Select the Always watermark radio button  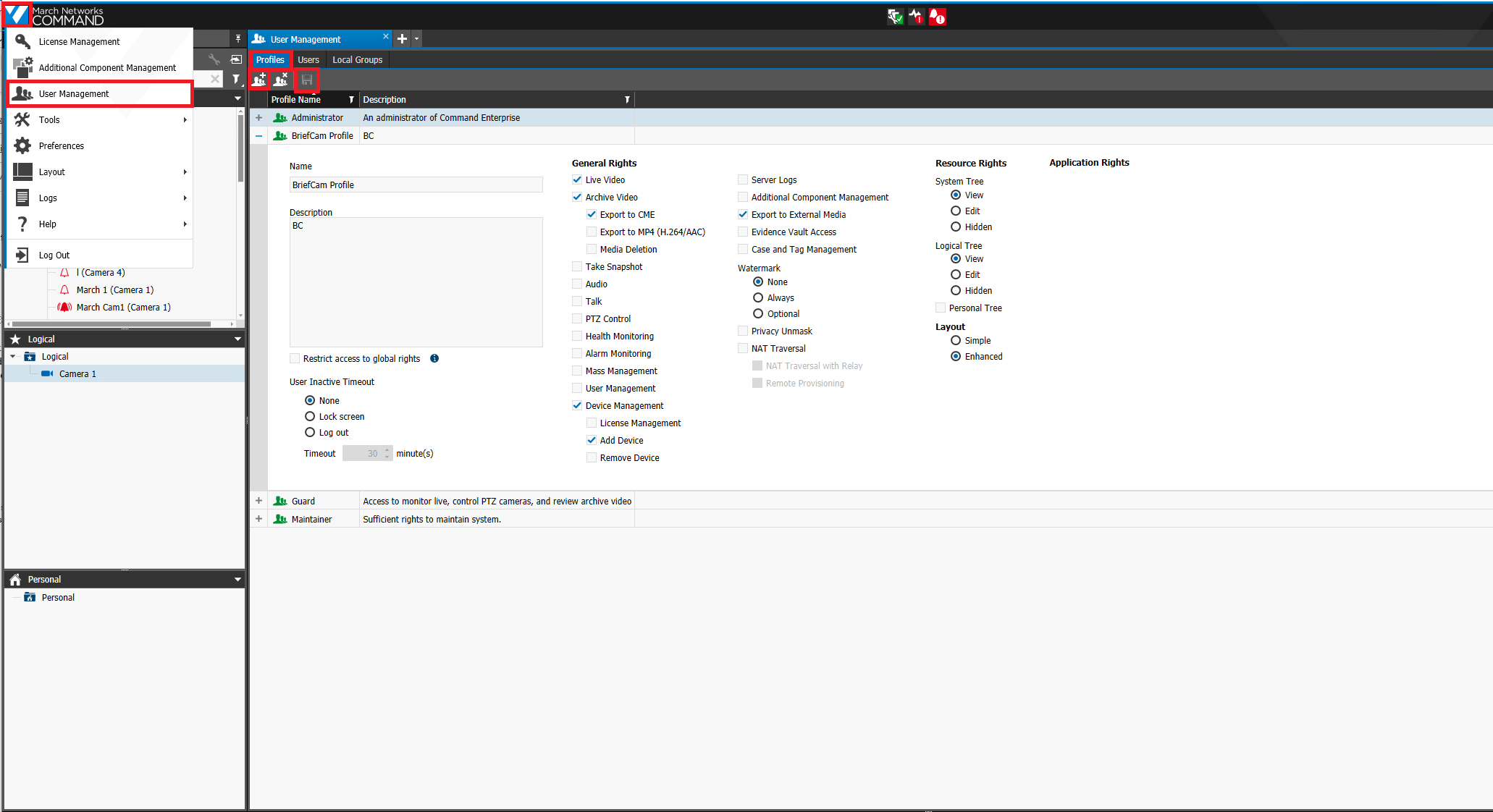coord(758,297)
